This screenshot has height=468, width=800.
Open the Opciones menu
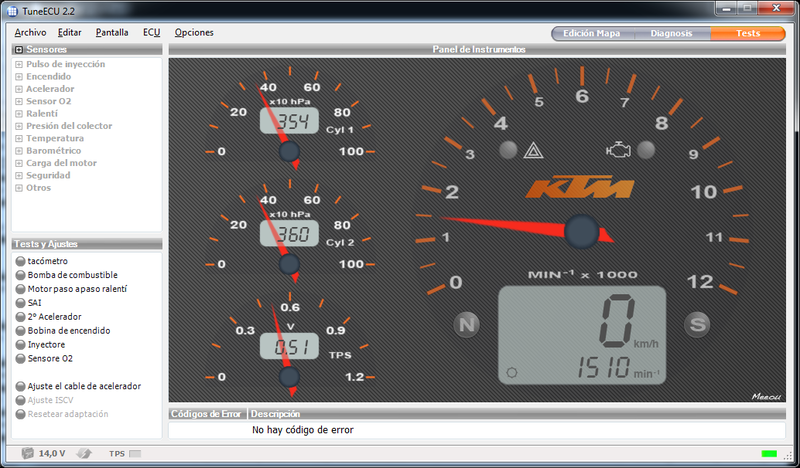click(x=194, y=32)
